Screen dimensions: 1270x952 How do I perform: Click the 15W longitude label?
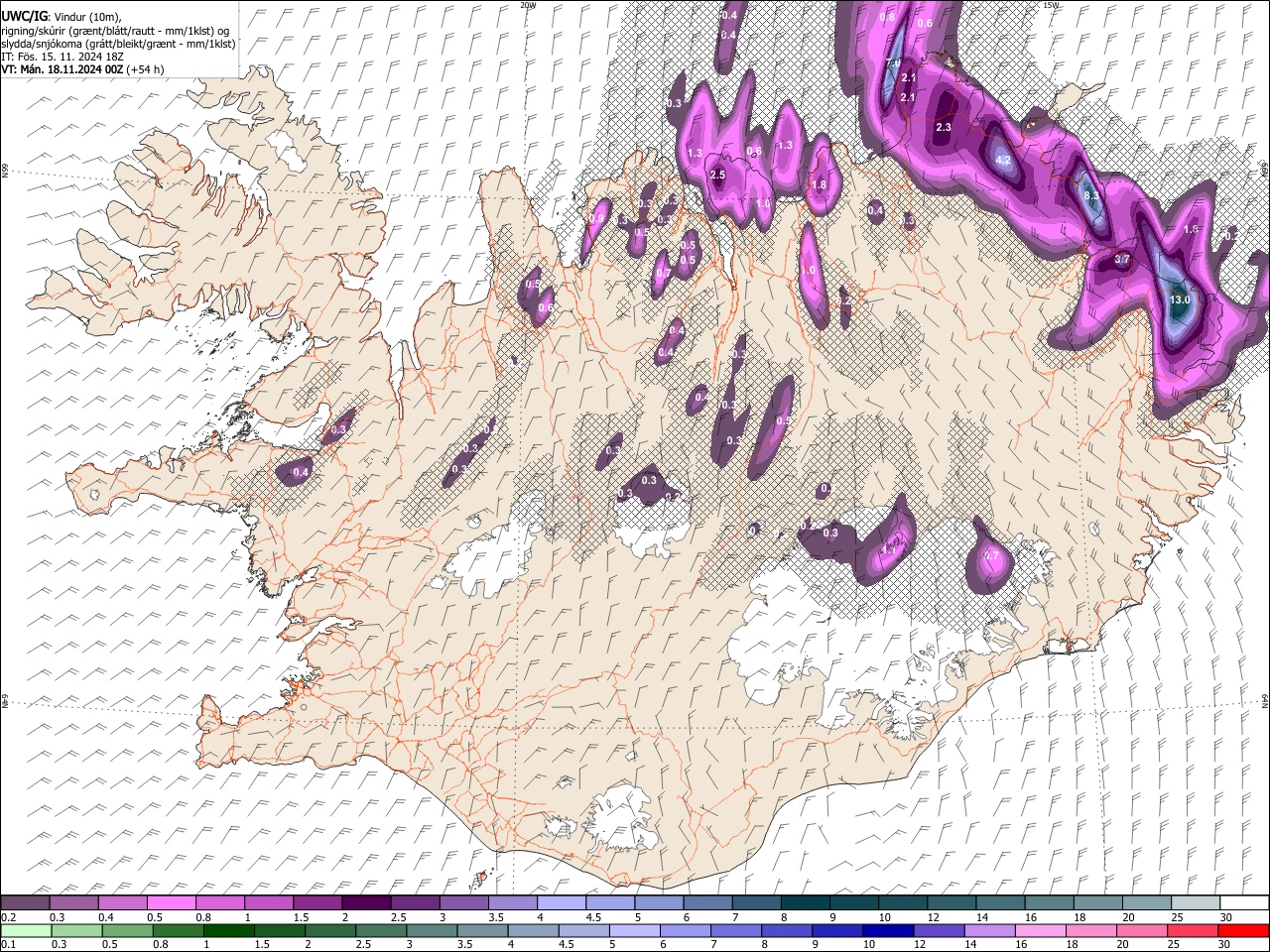point(1051,5)
